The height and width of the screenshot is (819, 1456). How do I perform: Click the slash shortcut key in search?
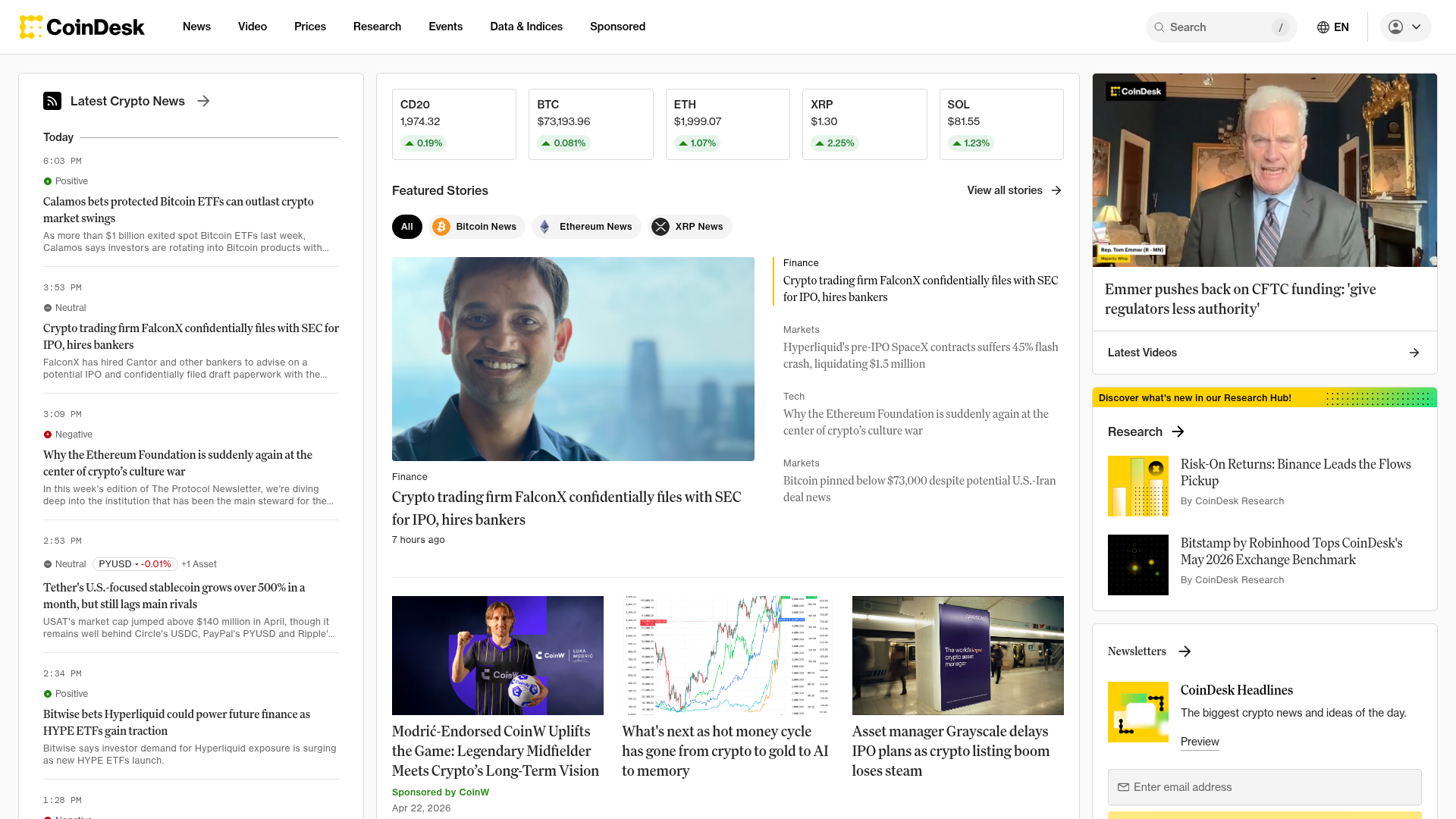tap(1281, 27)
